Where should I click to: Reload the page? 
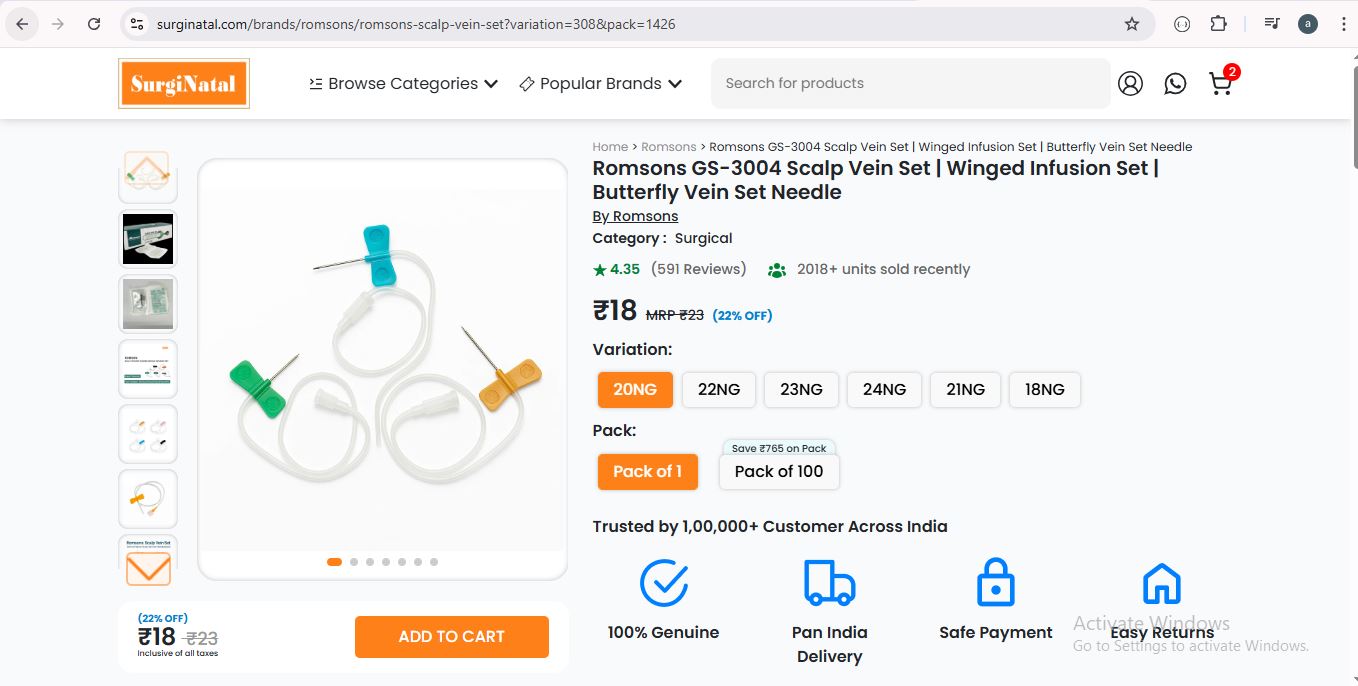[x=94, y=24]
